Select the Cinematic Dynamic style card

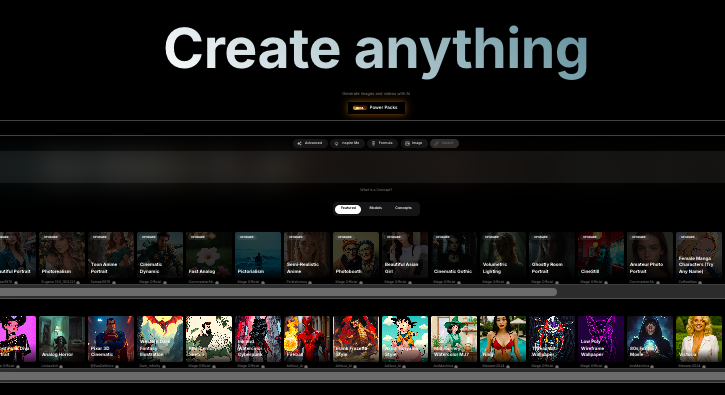click(x=160, y=255)
